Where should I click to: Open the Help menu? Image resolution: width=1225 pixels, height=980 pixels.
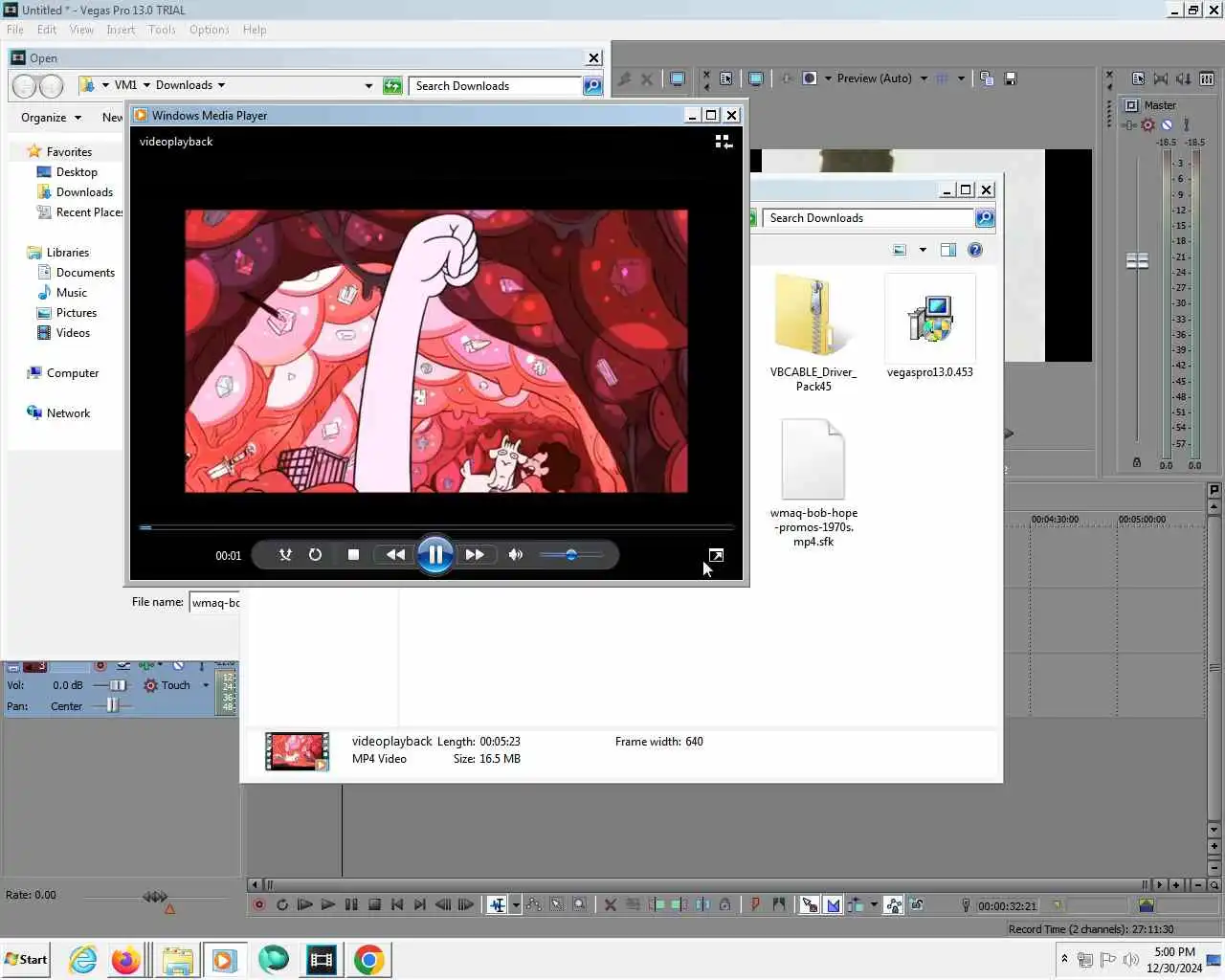point(255,30)
